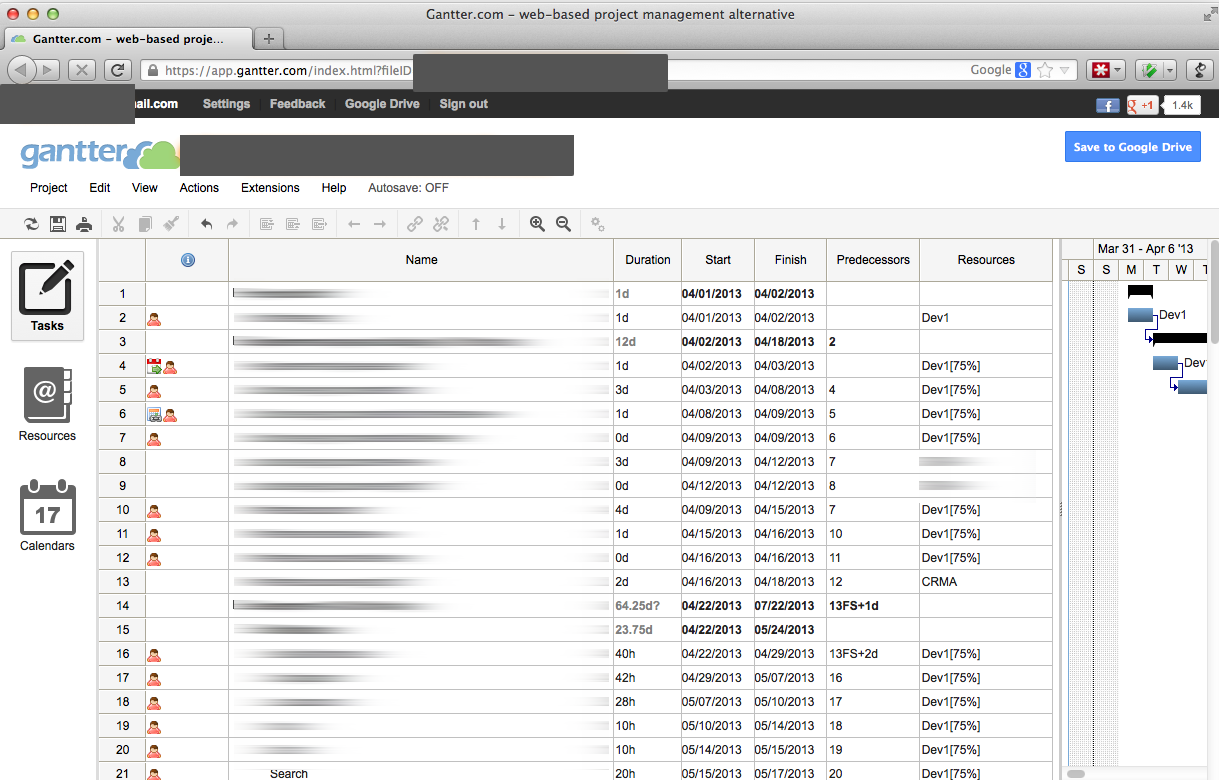Click the copy icon in toolbar
The image size is (1219, 780).
(145, 224)
